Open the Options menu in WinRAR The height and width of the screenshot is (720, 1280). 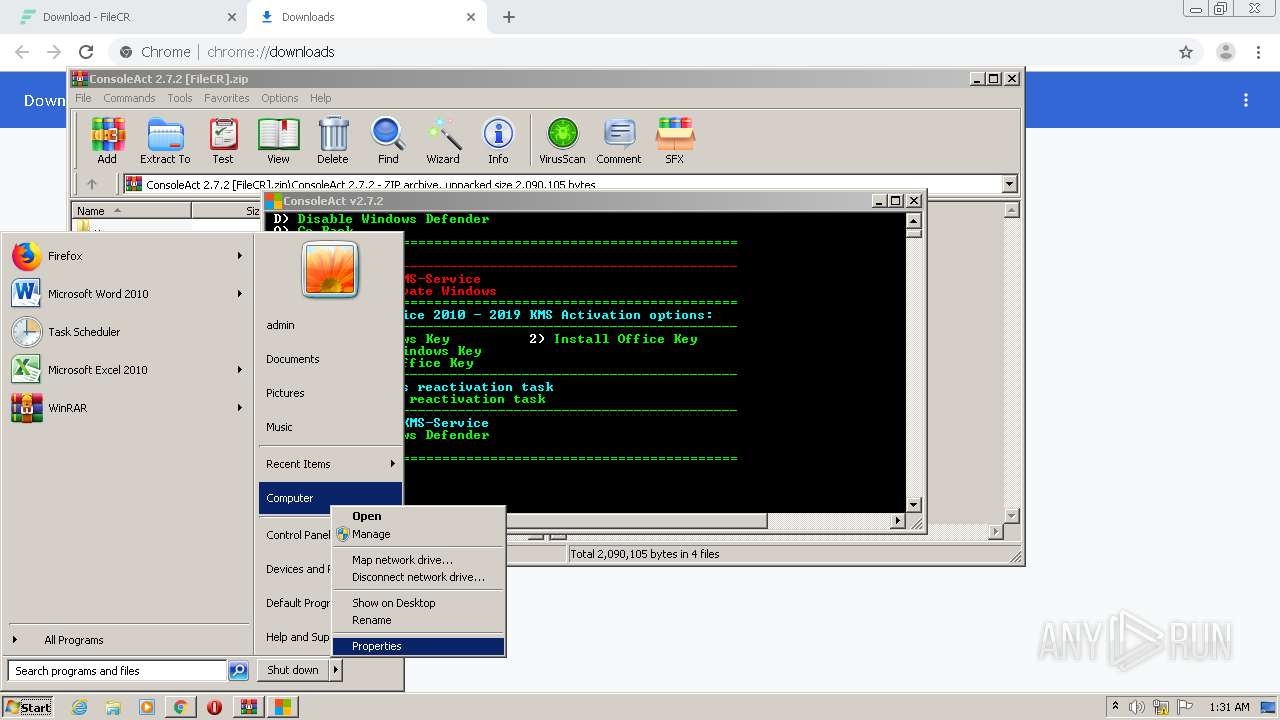tap(280, 98)
